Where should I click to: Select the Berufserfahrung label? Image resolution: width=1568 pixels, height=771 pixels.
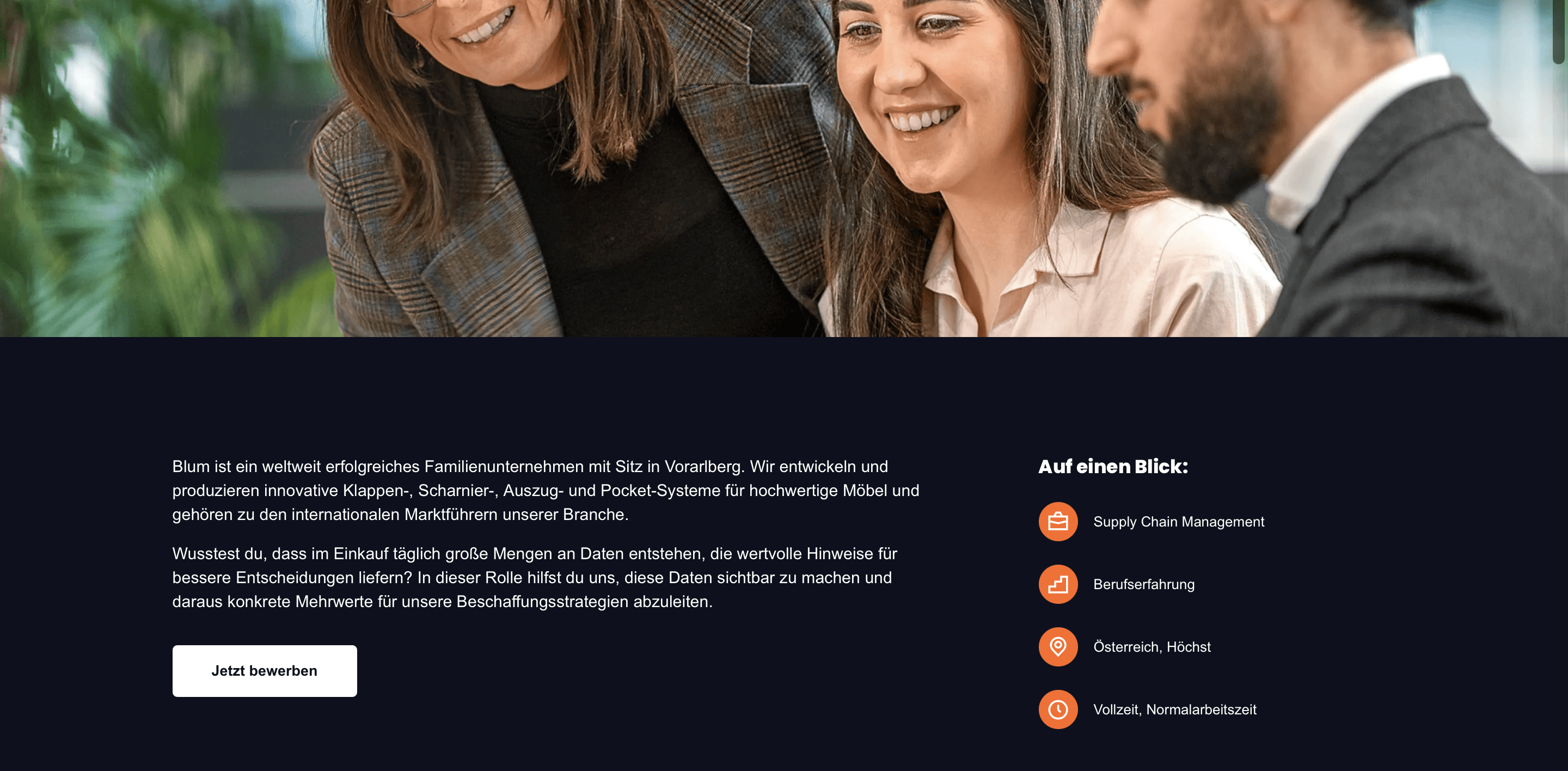1144,585
